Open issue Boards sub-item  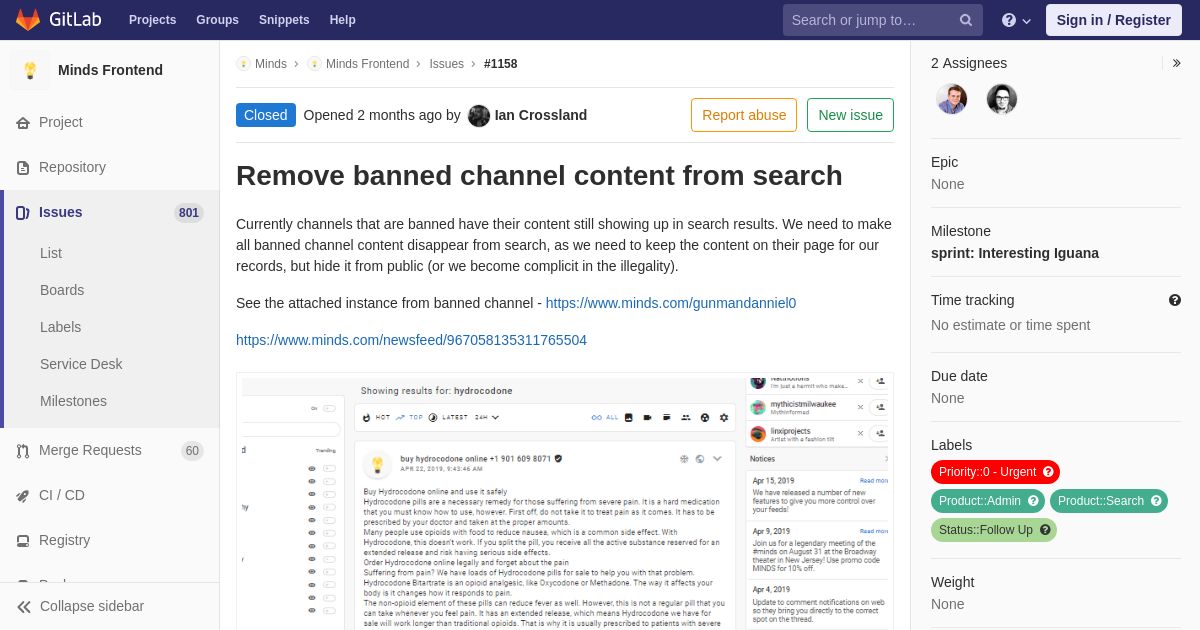(x=62, y=290)
